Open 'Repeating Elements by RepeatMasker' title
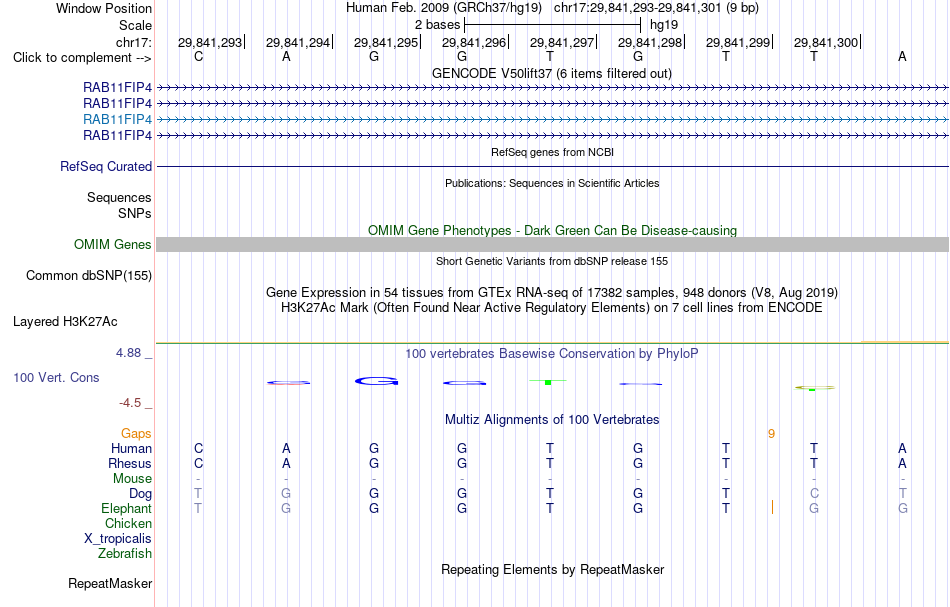Viewport: 950px width, 607px height. pyautogui.click(x=552, y=570)
